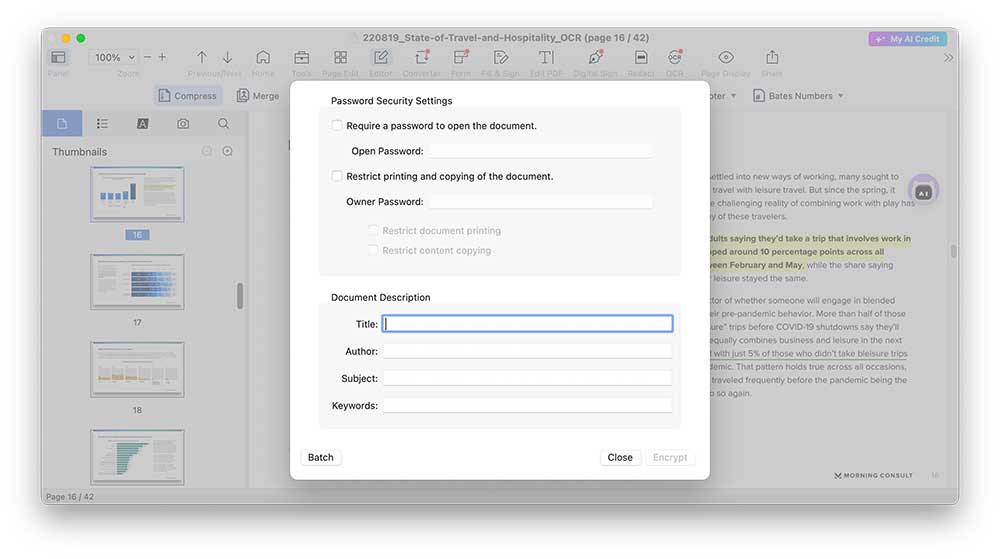This screenshot has height=559, width=1000.
Task: Expand the Bates Numbers dropdown
Action: (x=805, y=96)
